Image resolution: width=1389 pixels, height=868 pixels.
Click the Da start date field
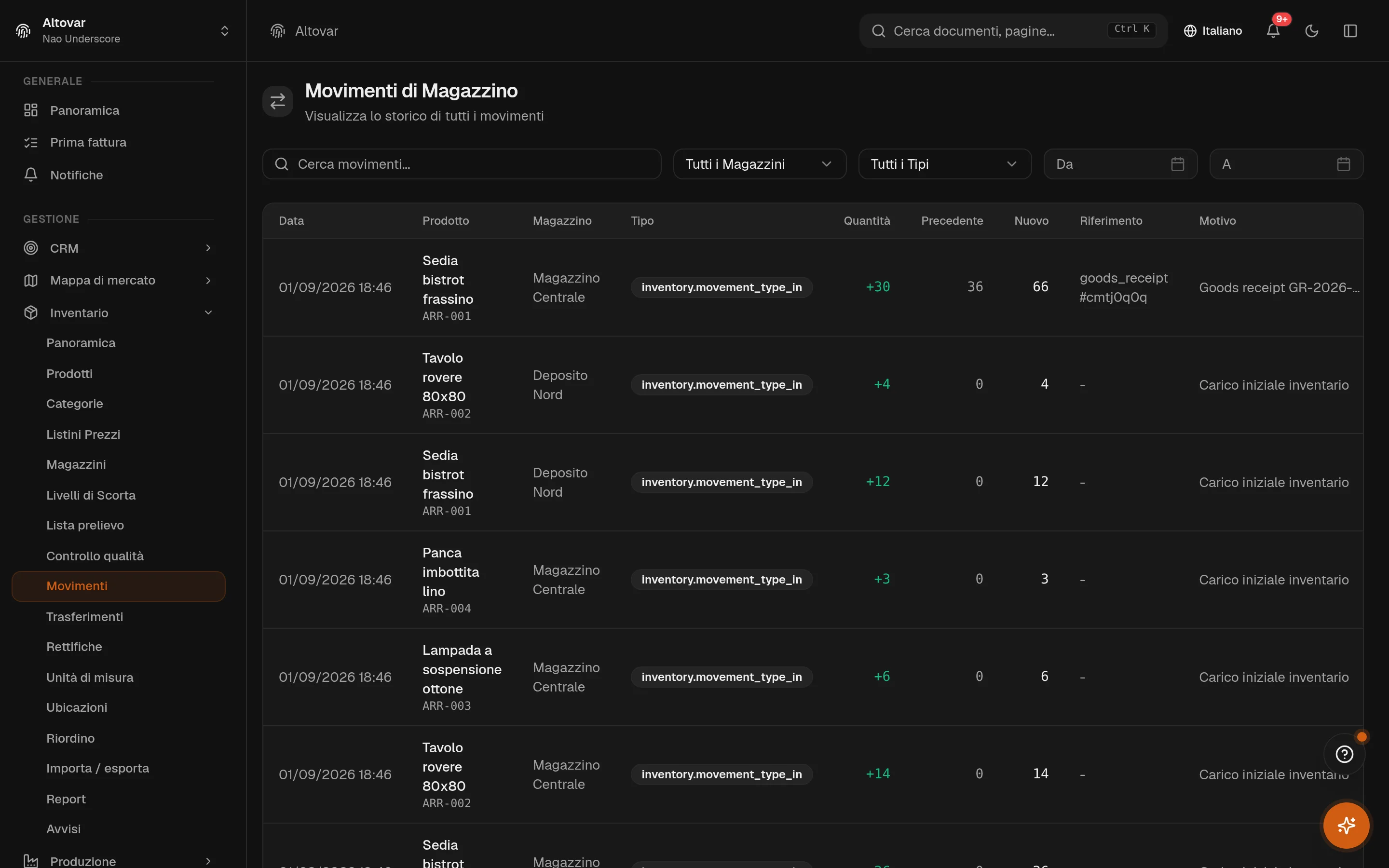pos(1120,164)
